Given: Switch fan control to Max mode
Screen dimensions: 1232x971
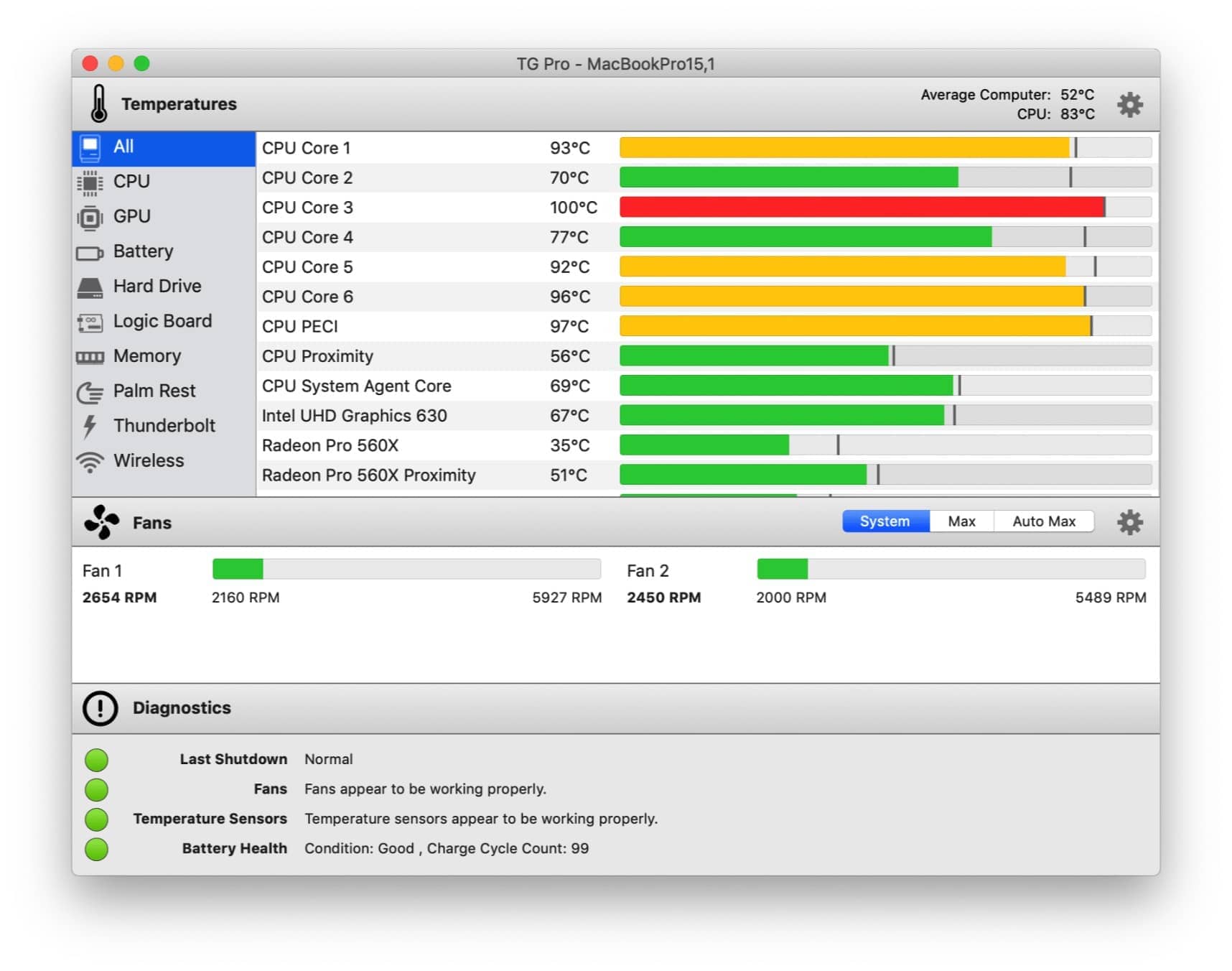Looking at the screenshot, I should point(961,521).
